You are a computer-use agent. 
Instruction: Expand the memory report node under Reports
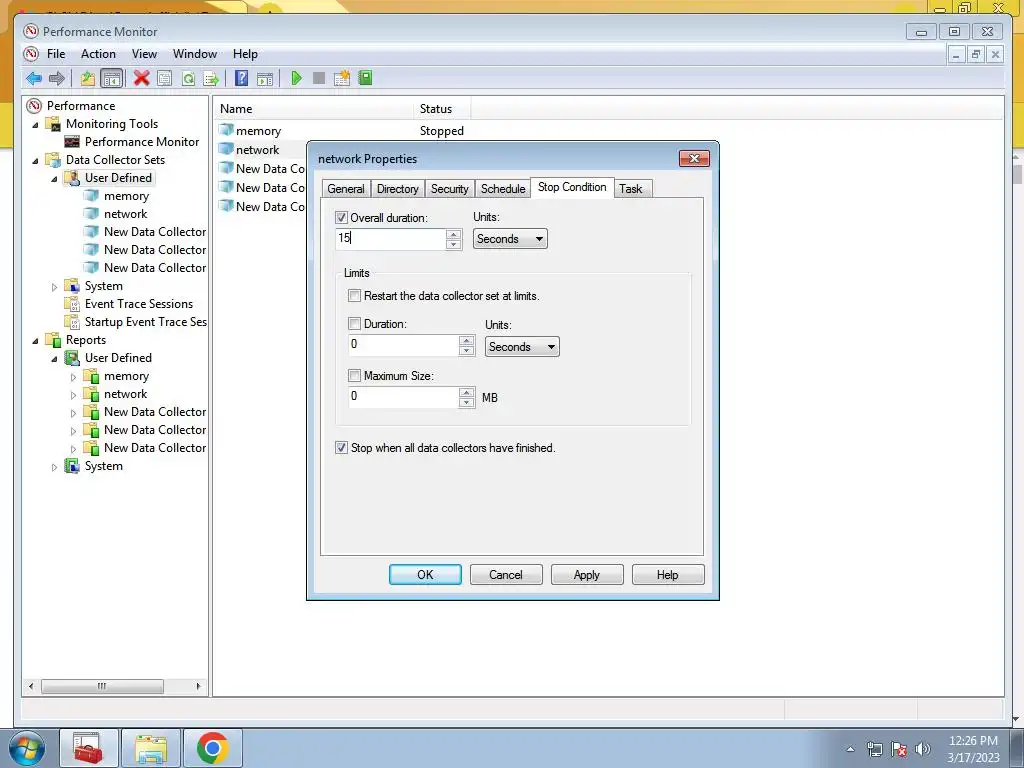[x=73, y=377]
